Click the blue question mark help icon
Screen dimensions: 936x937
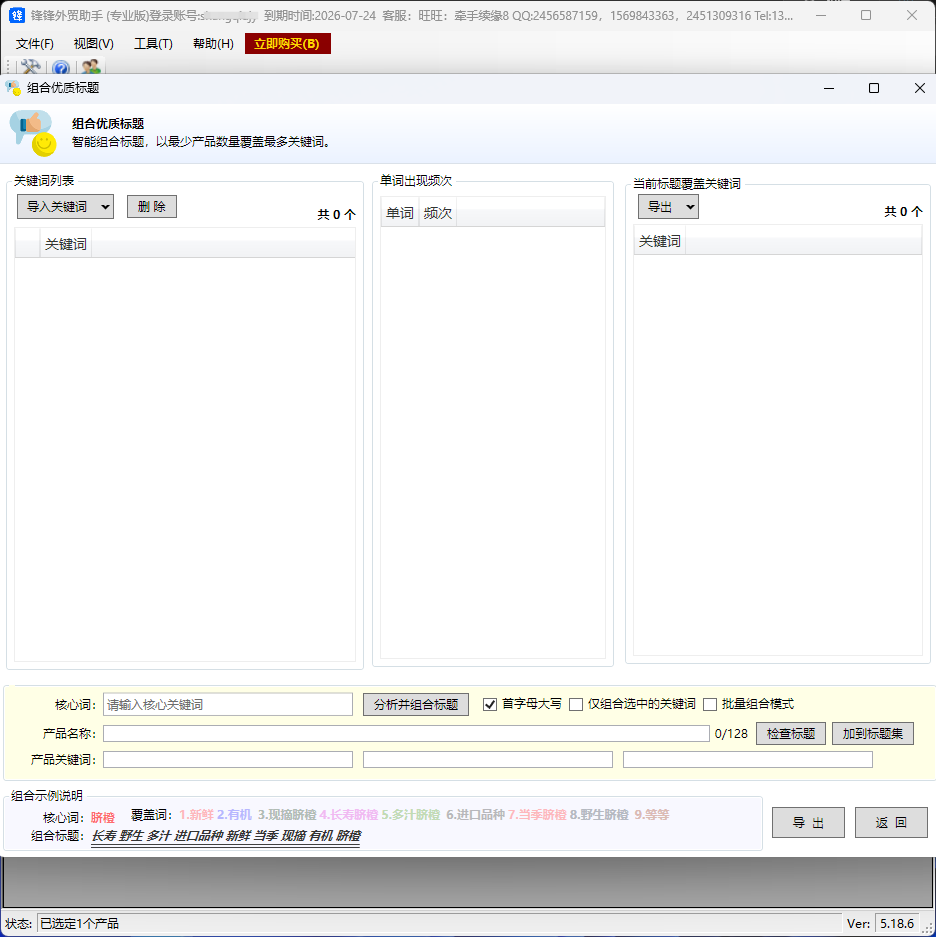pos(61,68)
